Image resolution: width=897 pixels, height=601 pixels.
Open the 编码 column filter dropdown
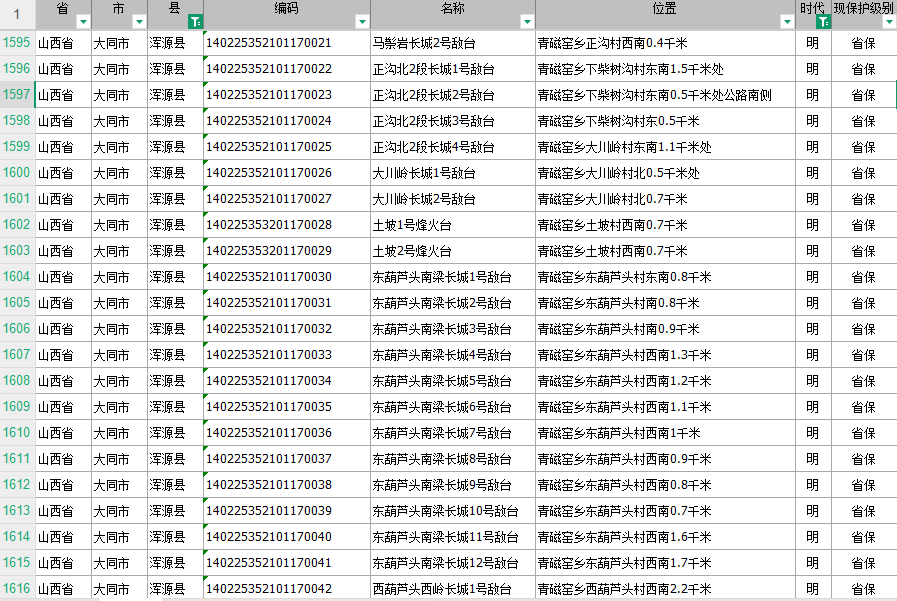(x=362, y=22)
